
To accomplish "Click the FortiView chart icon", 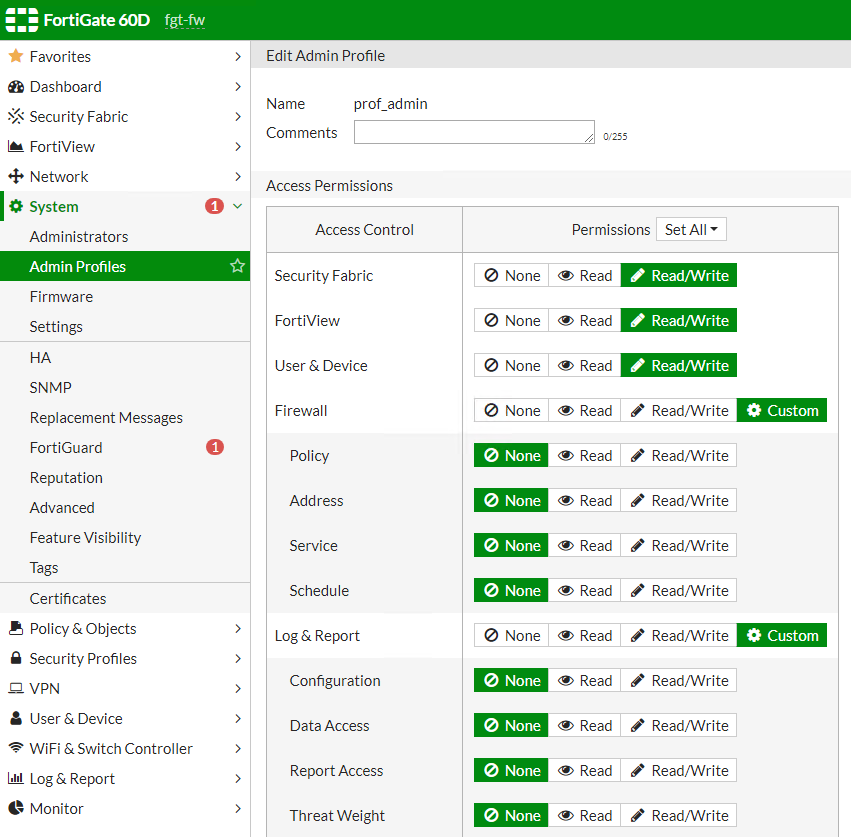I will [x=15, y=147].
